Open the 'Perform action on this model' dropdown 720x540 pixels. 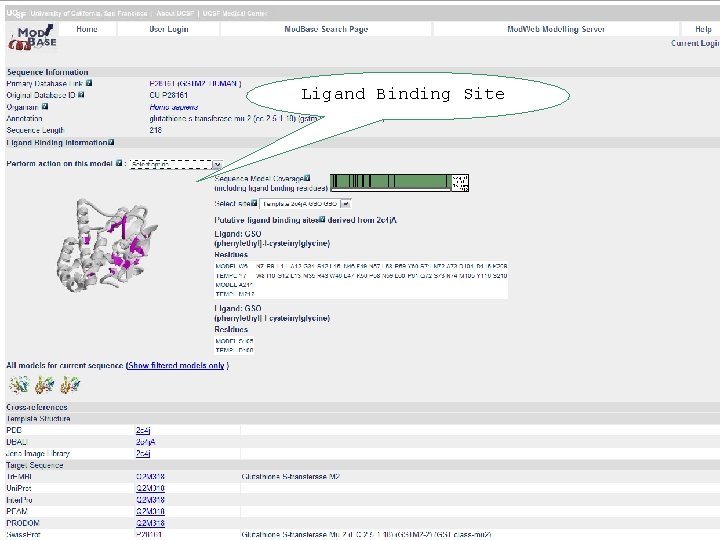pyautogui.click(x=176, y=164)
